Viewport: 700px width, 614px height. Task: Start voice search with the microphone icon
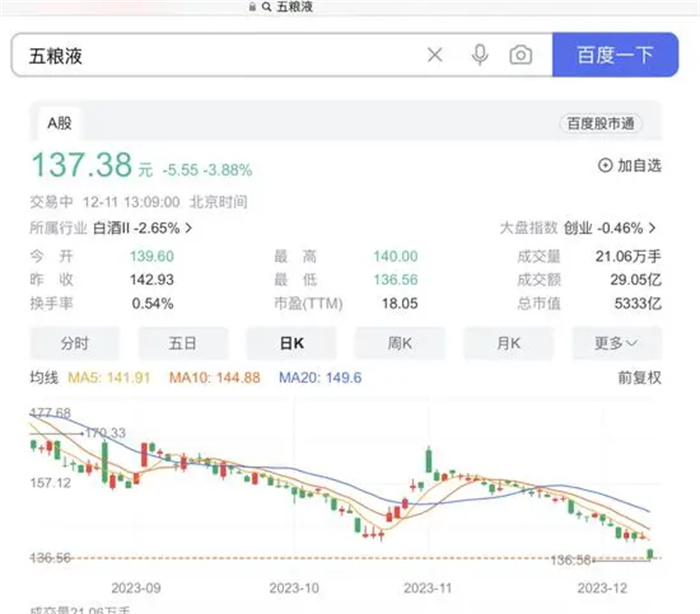[480, 55]
